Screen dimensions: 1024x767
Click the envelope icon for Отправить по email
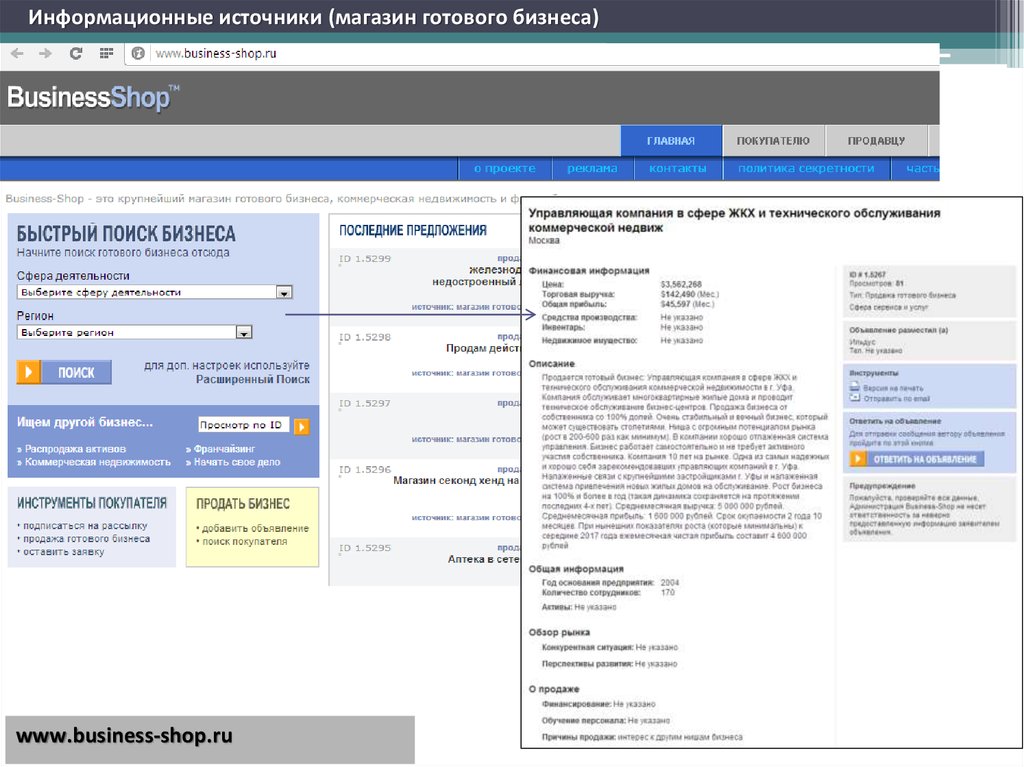pos(855,398)
